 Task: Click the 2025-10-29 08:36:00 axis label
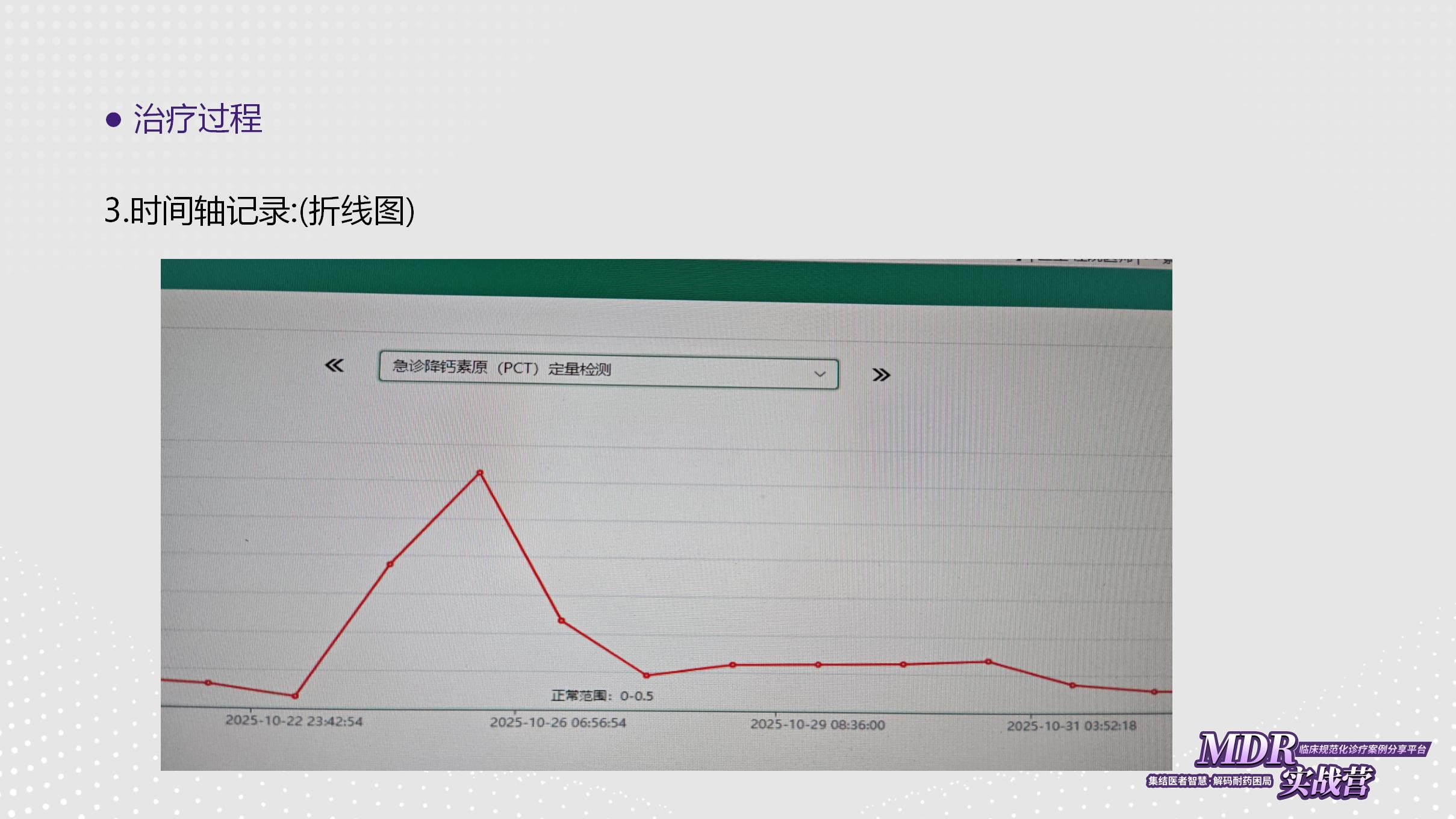click(817, 724)
